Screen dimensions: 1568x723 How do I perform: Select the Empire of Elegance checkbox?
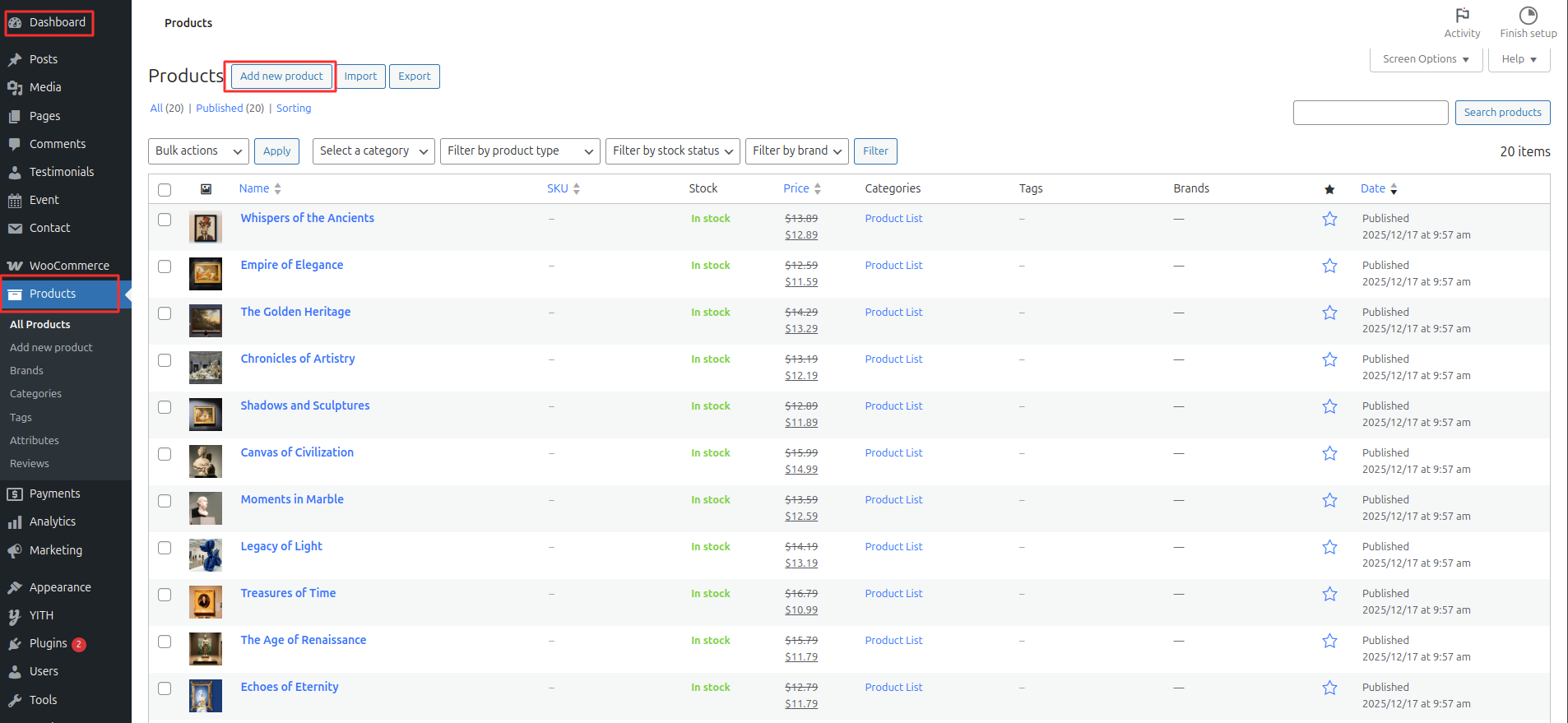(165, 266)
